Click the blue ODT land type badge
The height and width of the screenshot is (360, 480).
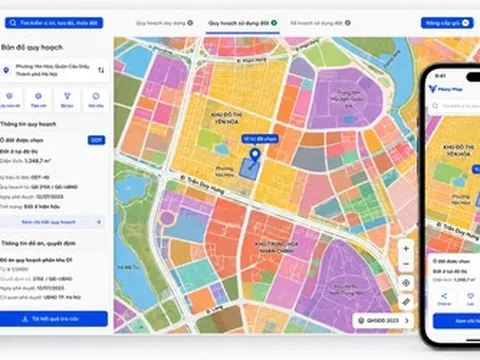click(x=96, y=140)
